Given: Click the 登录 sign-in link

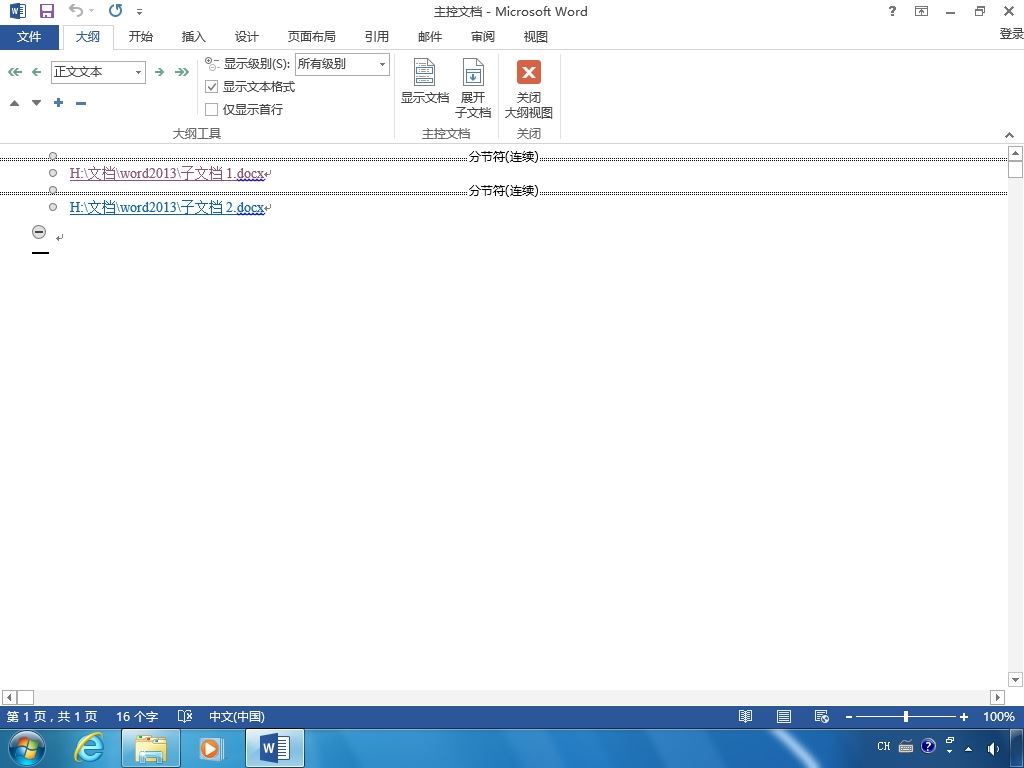Looking at the screenshot, I should [x=1011, y=34].
